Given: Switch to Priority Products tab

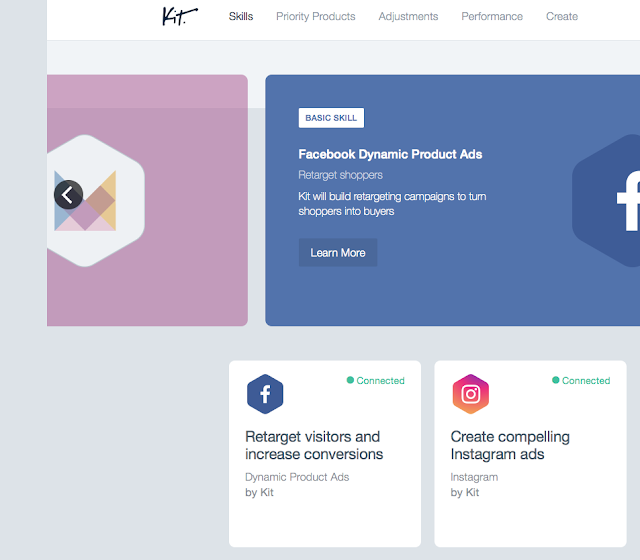Looking at the screenshot, I should [316, 16].
